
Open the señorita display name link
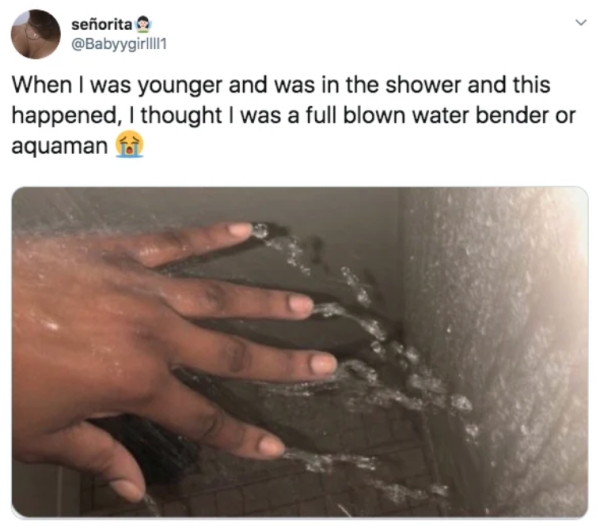pos(102,24)
